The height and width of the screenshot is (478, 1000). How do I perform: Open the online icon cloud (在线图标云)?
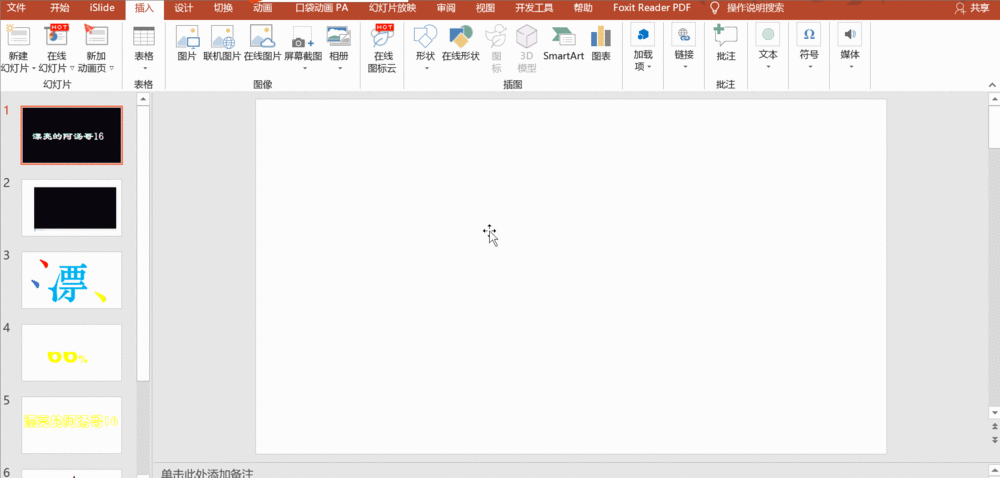382,36
